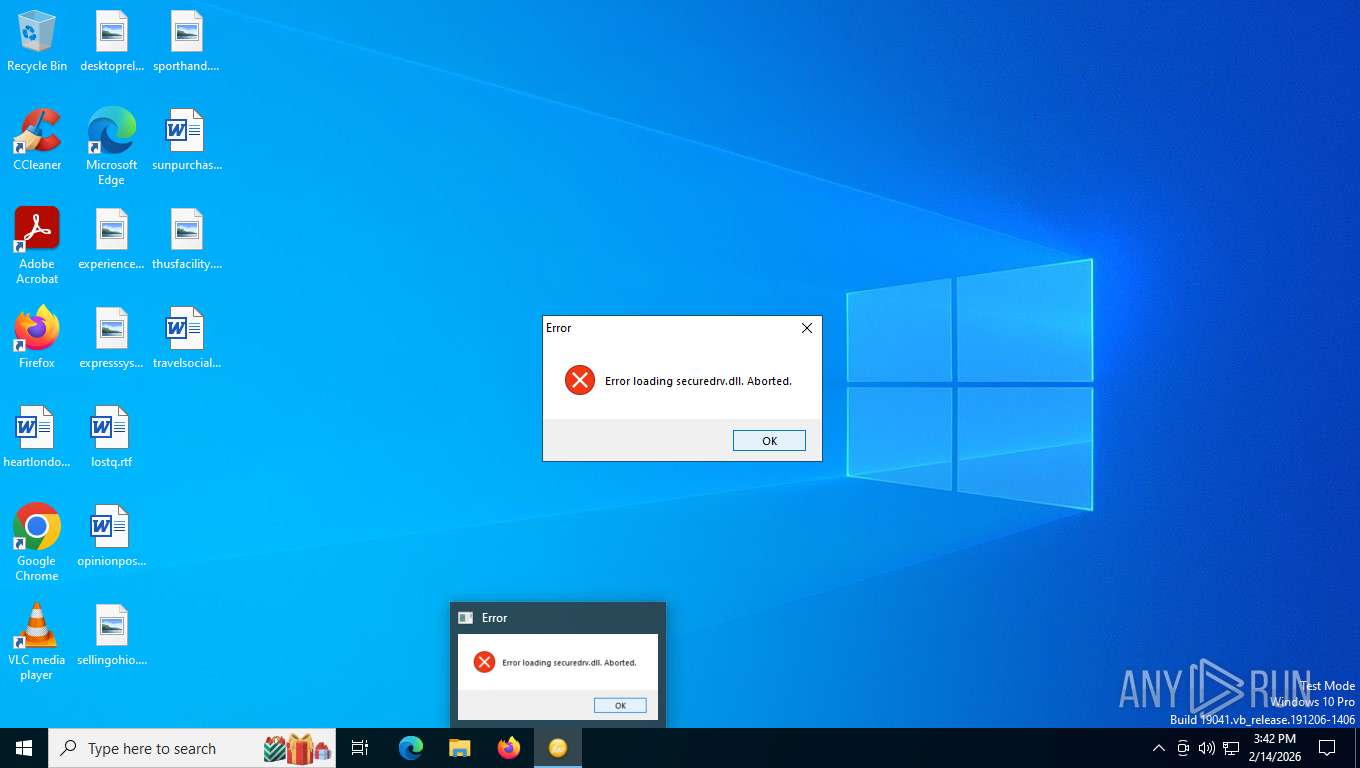Select the opinionpos... Word document
1360x768 pixels.
coord(111,536)
